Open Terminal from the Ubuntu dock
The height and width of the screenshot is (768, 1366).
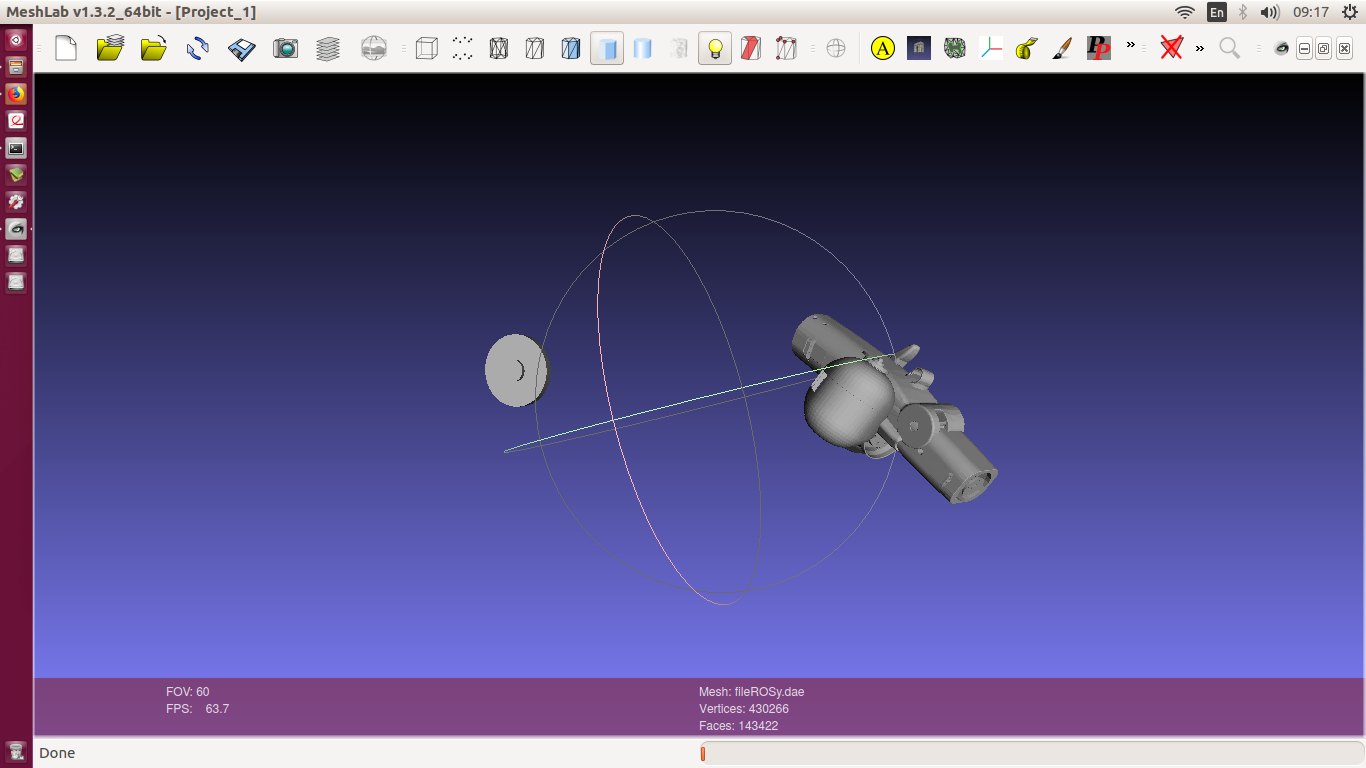(16, 148)
